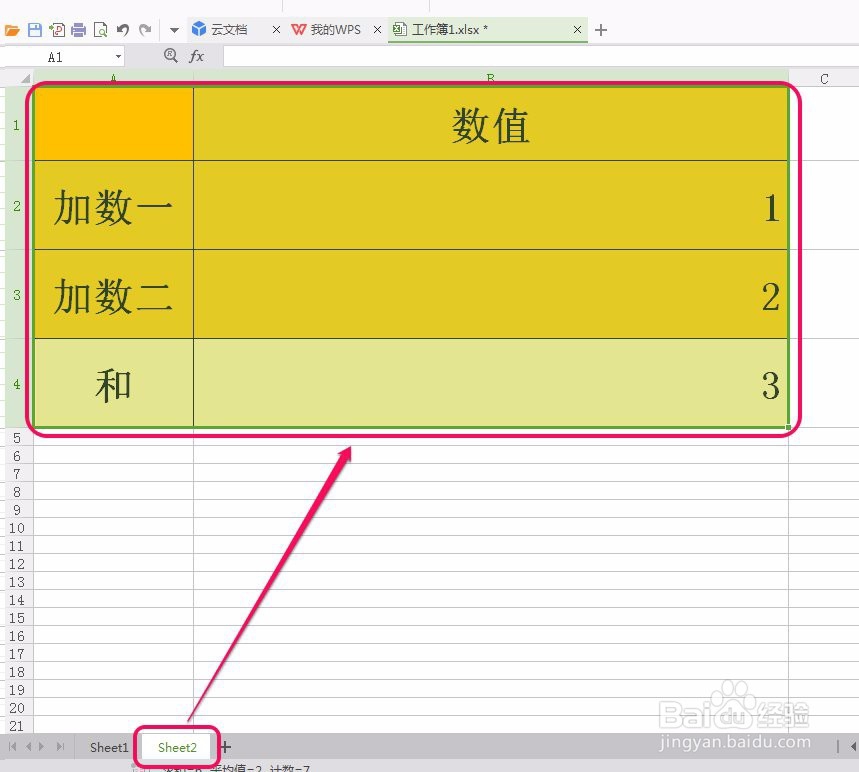This screenshot has height=772, width=859.
Task: Expand the toolbar customization arrow
Action: [173, 29]
